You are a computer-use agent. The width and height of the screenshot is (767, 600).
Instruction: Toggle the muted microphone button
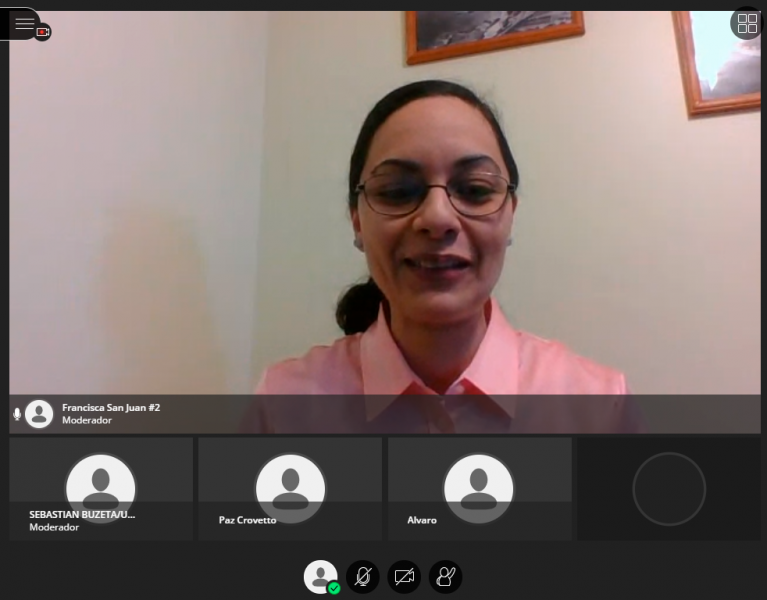[x=362, y=577]
